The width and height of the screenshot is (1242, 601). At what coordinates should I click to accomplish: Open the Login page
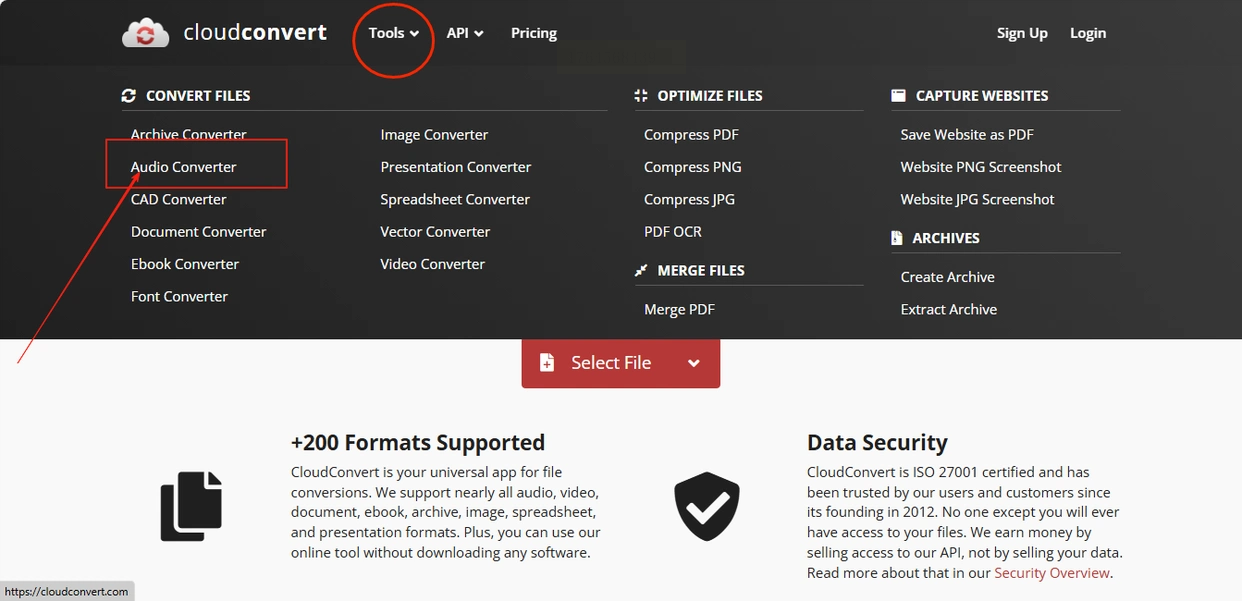point(1088,33)
